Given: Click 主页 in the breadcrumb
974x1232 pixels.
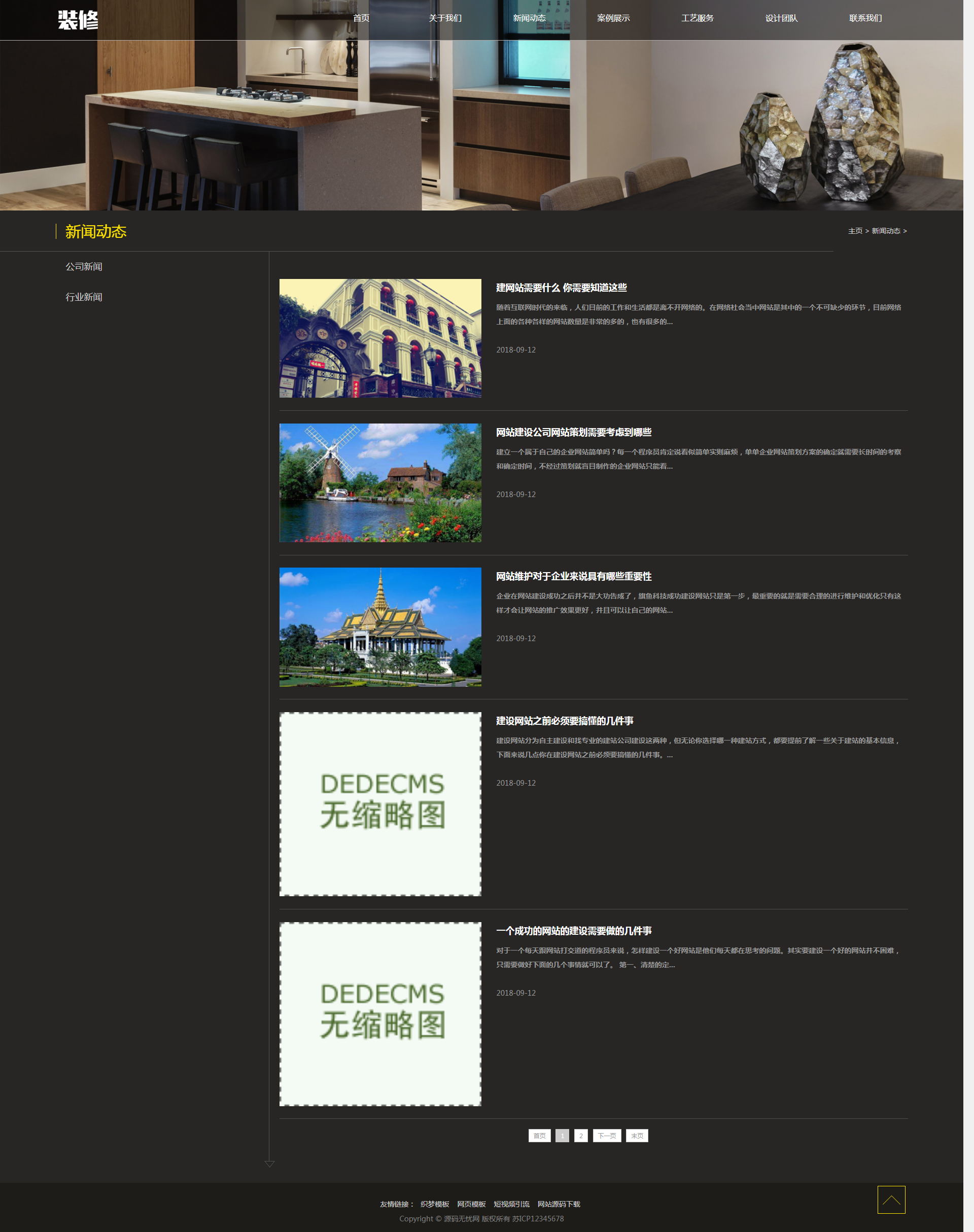Looking at the screenshot, I should click(x=855, y=231).
